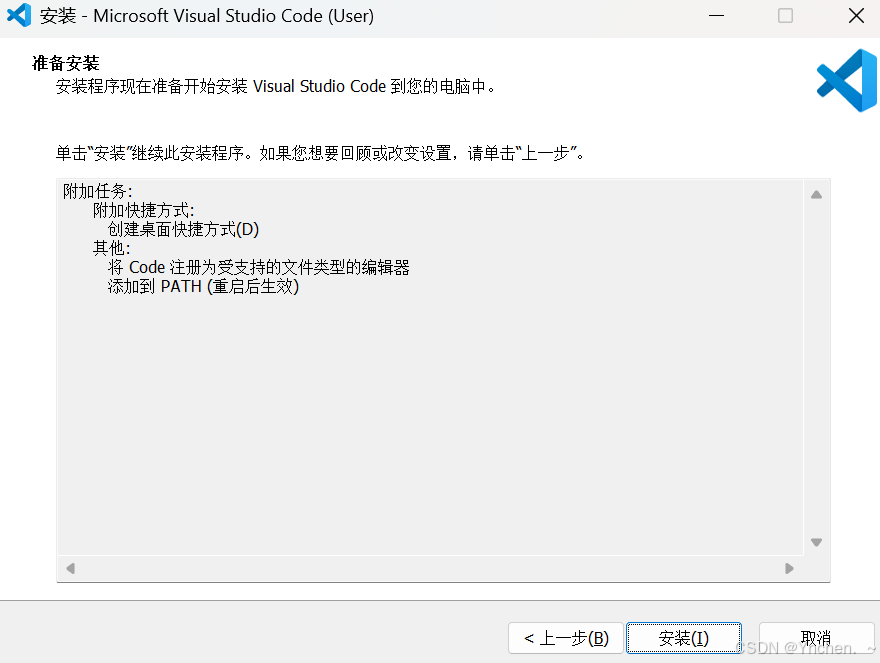Cancel setup with 取消 button
The width and height of the screenshot is (880, 663).
(x=816, y=638)
